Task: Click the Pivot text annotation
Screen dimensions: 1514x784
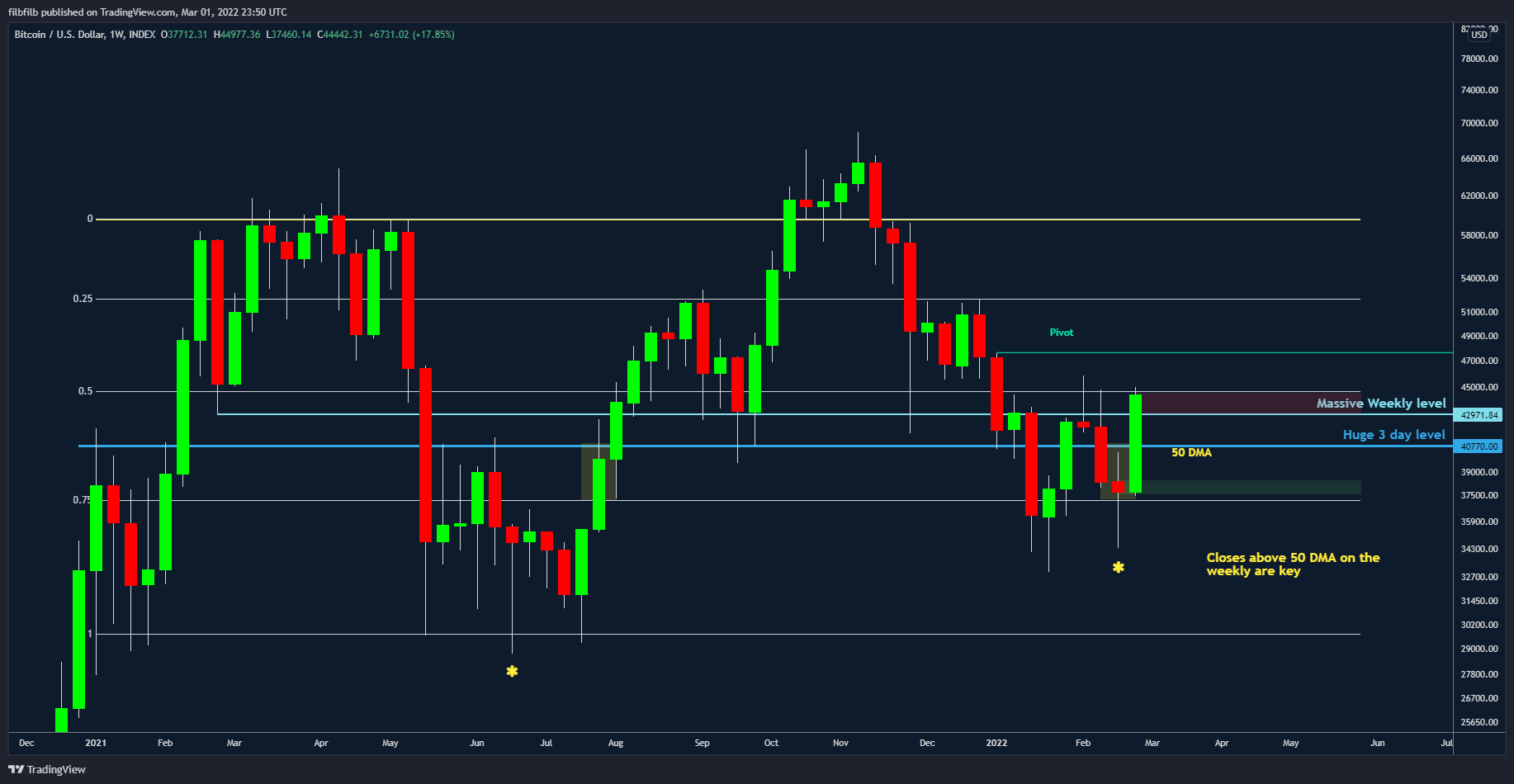Action: (1061, 333)
